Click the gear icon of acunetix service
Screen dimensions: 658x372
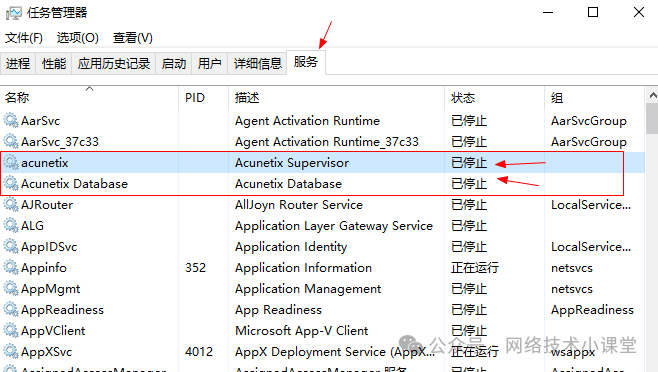[11, 162]
